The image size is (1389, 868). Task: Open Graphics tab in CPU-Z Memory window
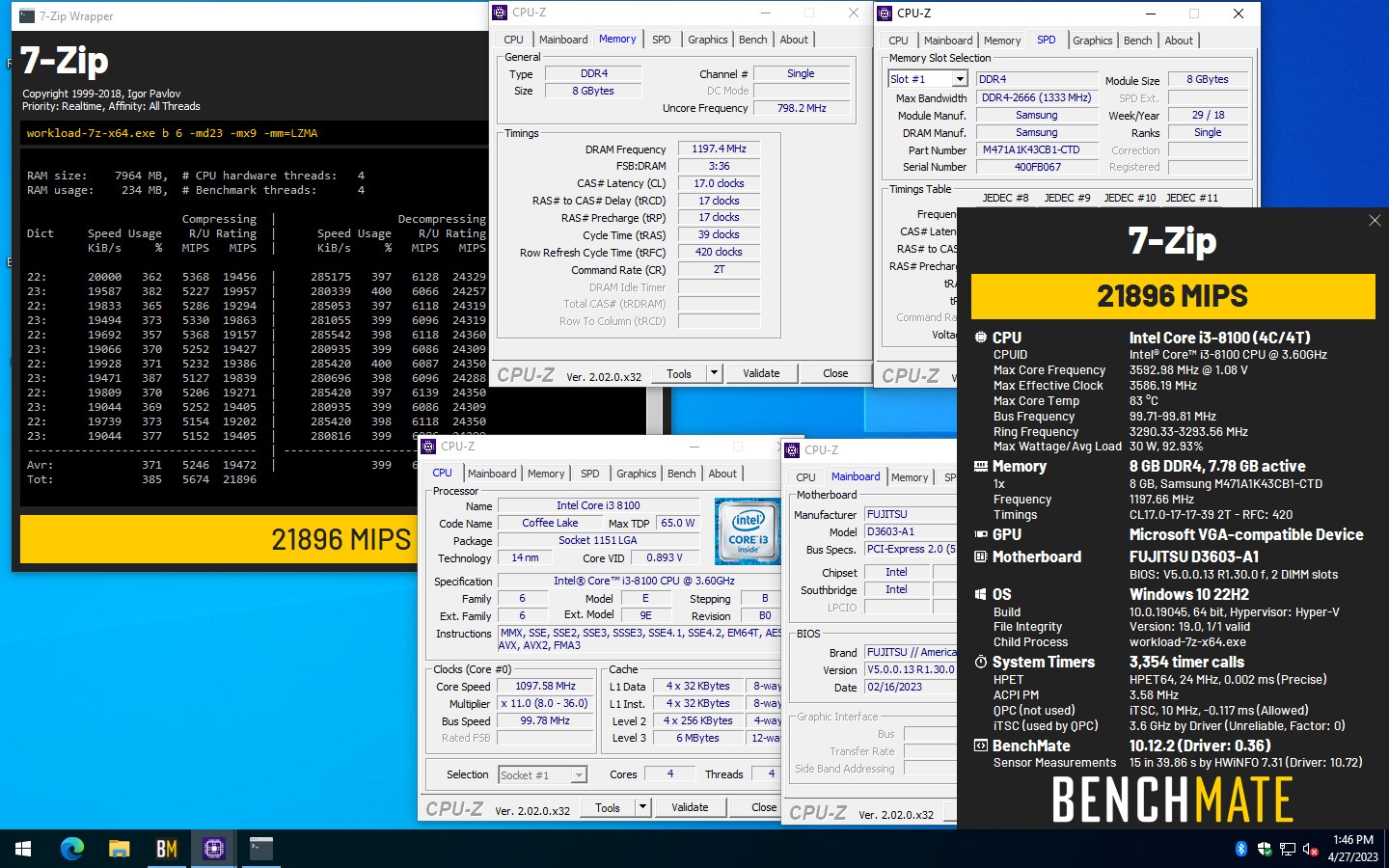[x=708, y=40]
